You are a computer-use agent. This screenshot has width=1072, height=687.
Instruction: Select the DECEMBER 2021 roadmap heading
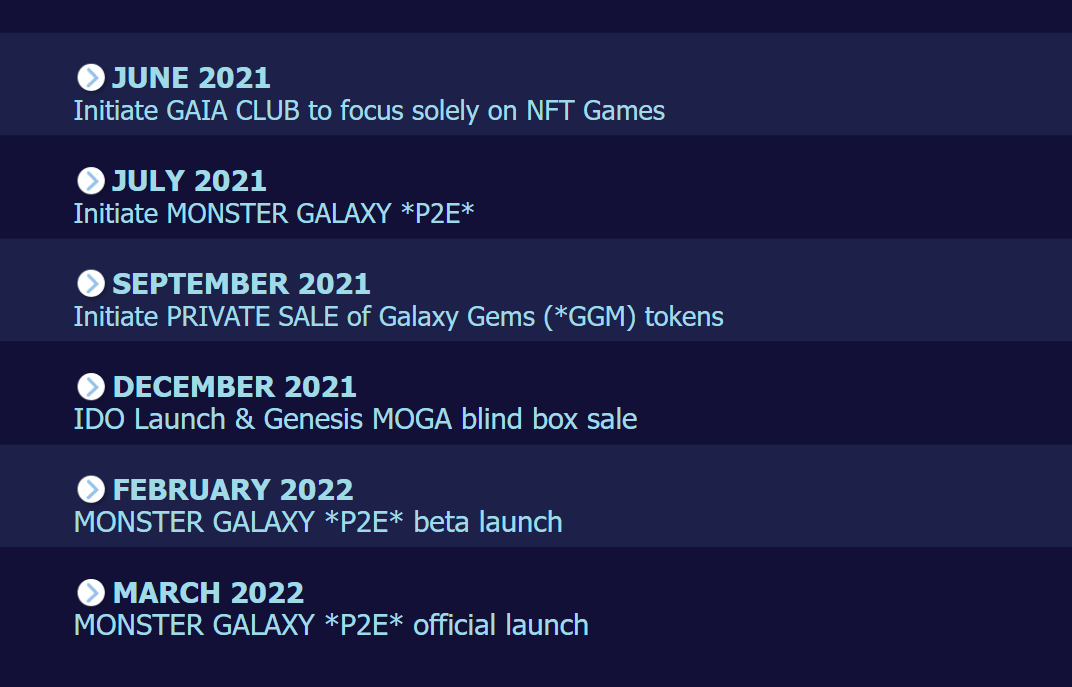click(x=234, y=387)
